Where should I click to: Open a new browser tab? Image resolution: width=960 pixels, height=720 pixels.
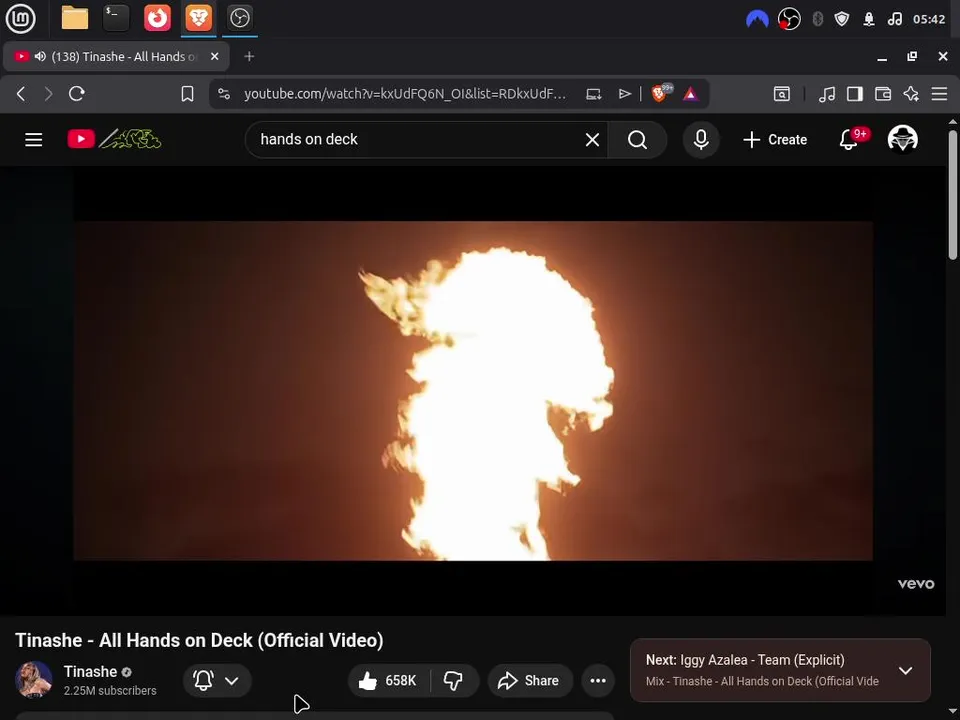pyautogui.click(x=249, y=56)
